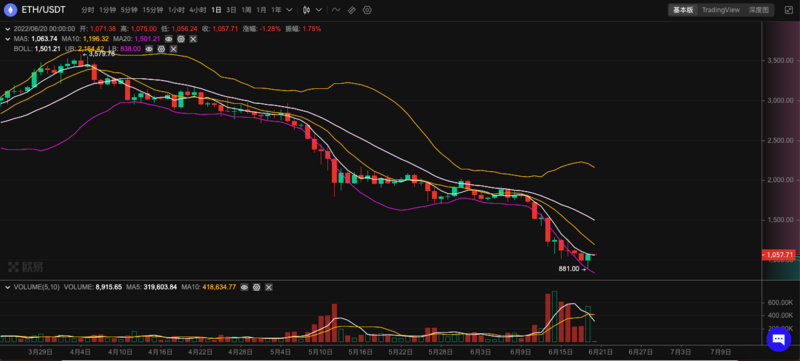Image resolution: width=800 pixels, height=361 pixels.
Task: Open MA indicator settings
Action: tap(181, 39)
